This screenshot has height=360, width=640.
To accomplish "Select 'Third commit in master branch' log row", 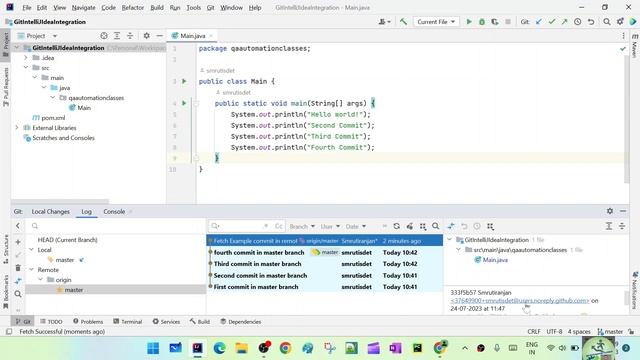I will click(x=324, y=264).
